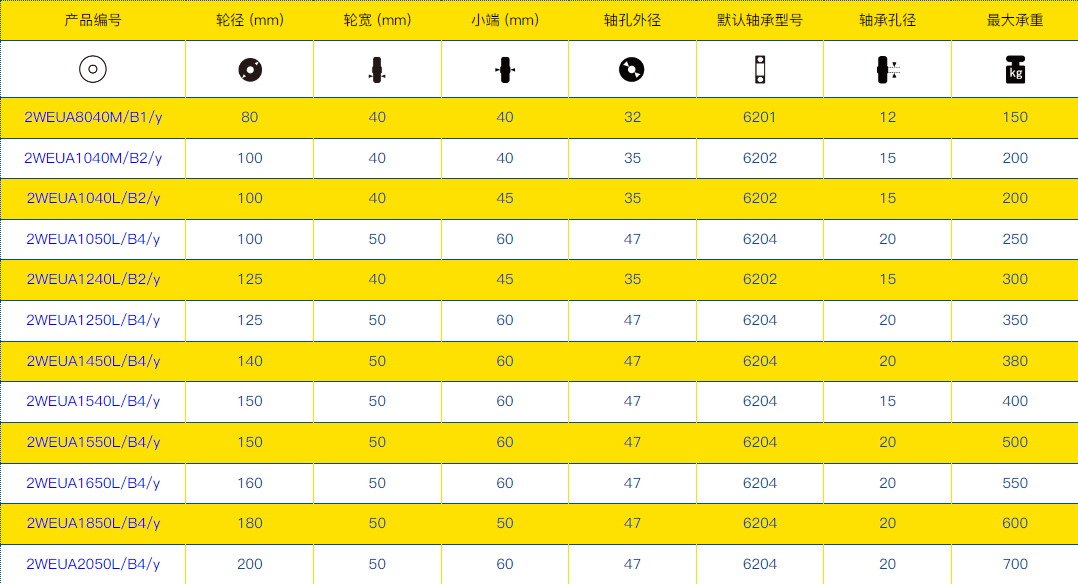
Task: Open product link 2WEUA1040M/B2/y
Action: (x=93, y=158)
